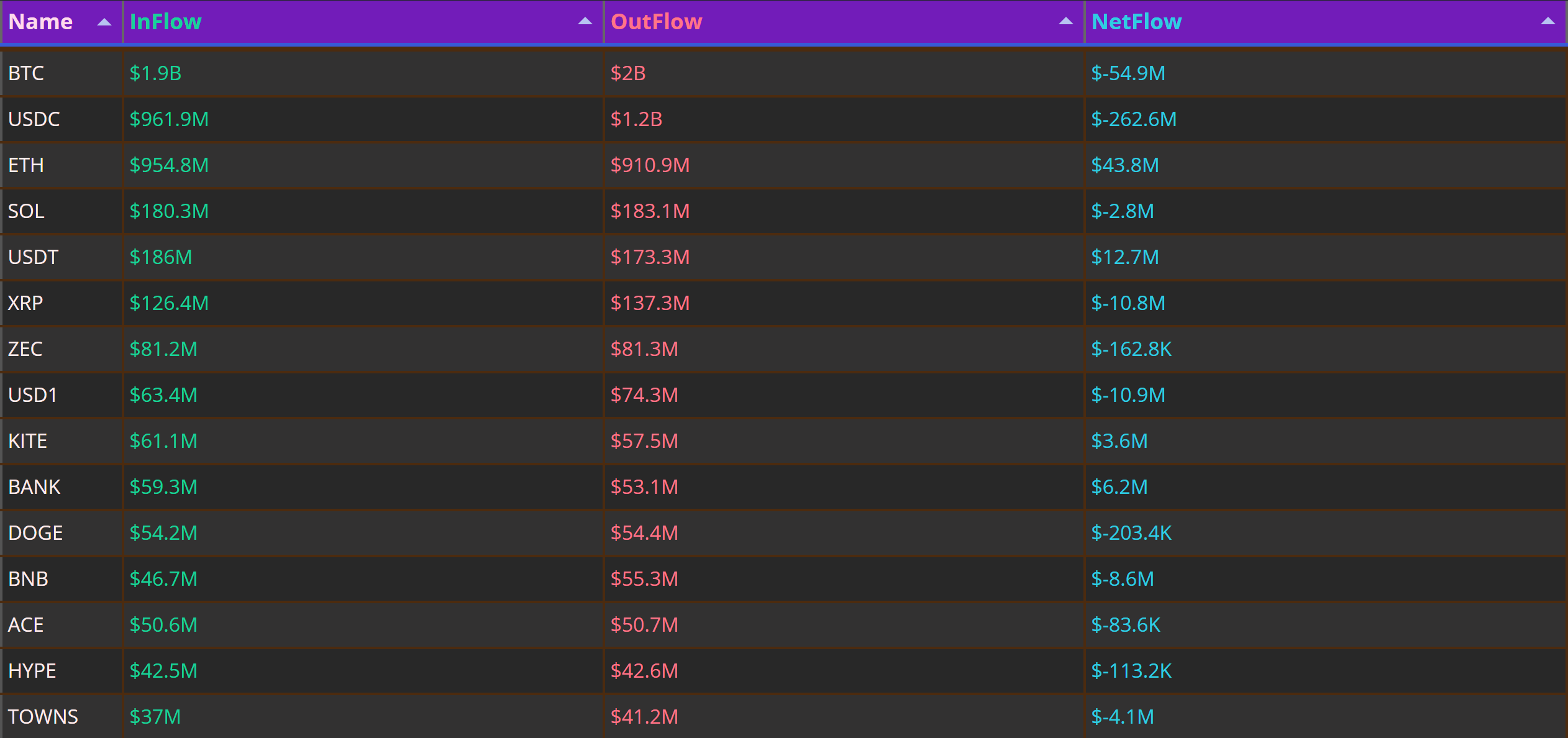1568x738 pixels.
Task: Click the InFlow column sort arrow
Action: [x=585, y=22]
